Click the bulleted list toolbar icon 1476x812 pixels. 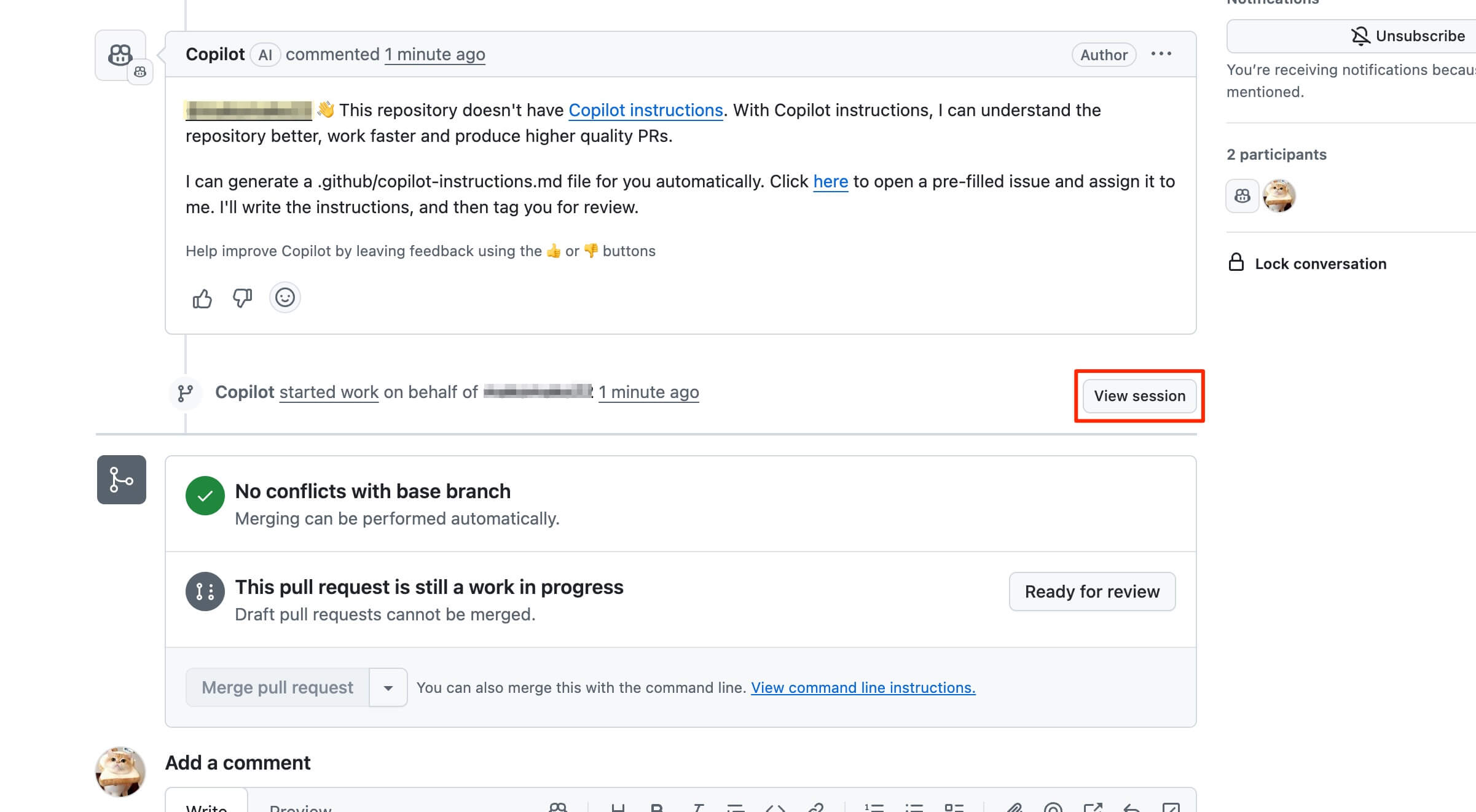click(914, 808)
